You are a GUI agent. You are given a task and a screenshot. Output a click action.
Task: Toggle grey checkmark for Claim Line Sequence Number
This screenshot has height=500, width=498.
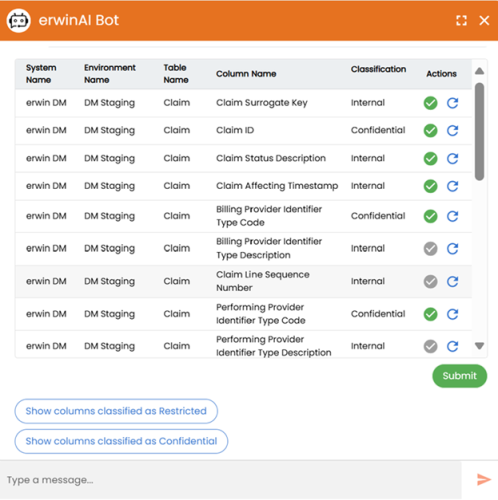click(x=430, y=282)
